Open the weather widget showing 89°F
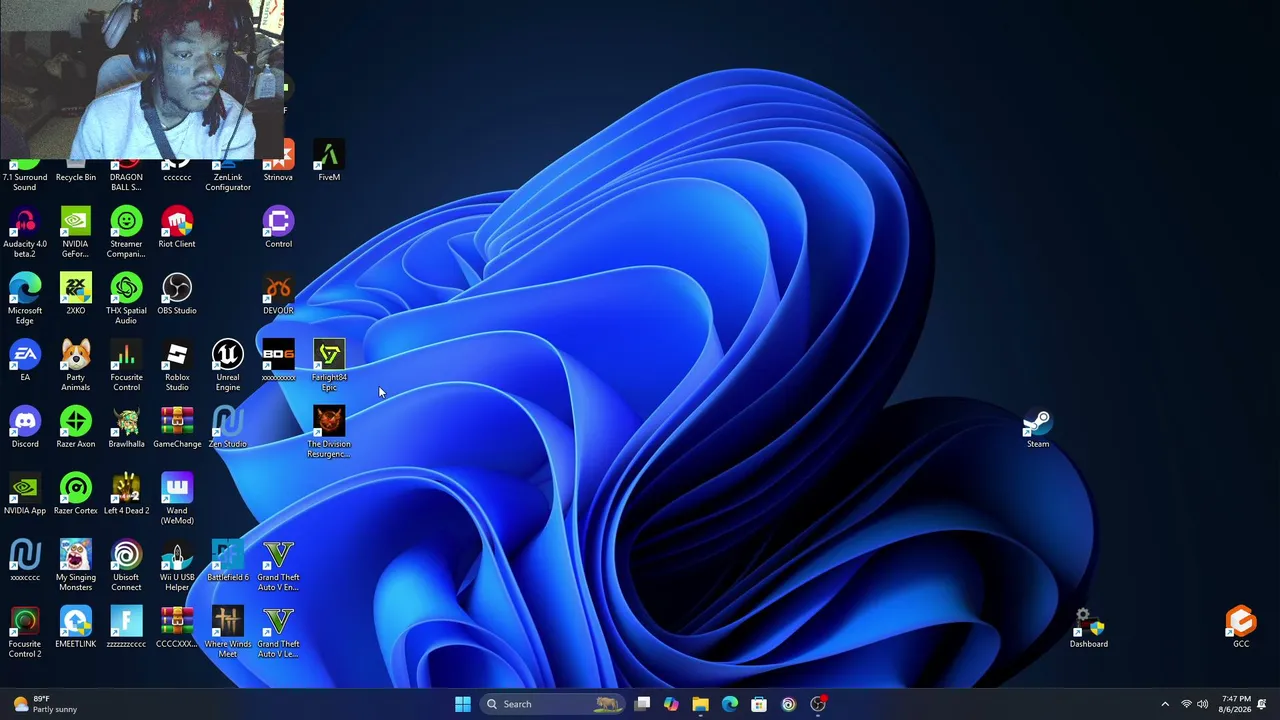This screenshot has height=720, width=1280. click(45, 704)
